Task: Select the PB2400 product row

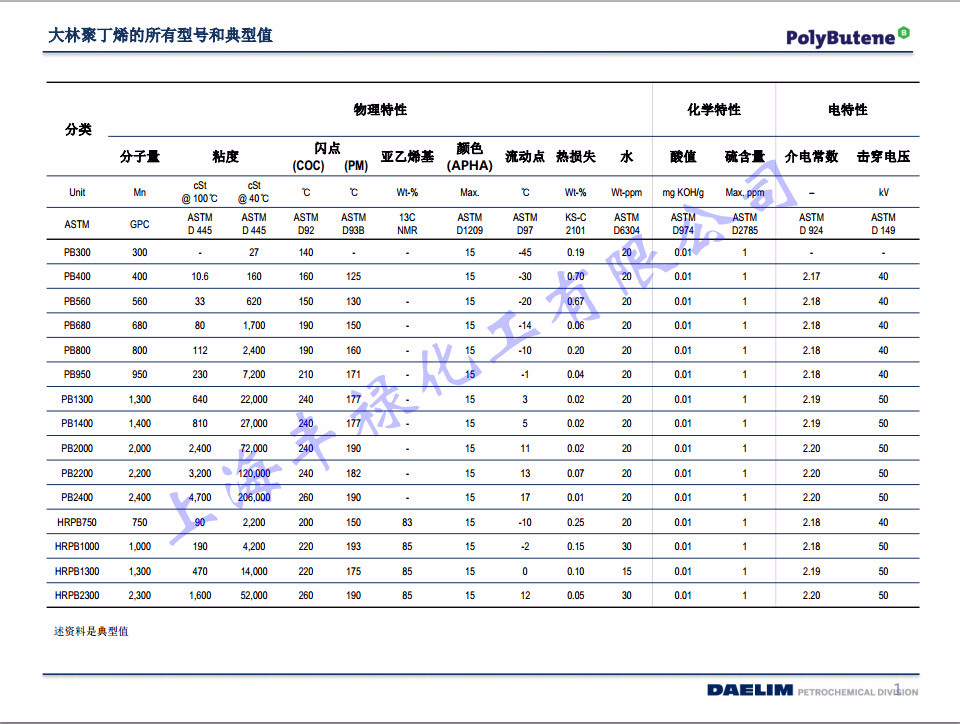Action: click(x=75, y=497)
